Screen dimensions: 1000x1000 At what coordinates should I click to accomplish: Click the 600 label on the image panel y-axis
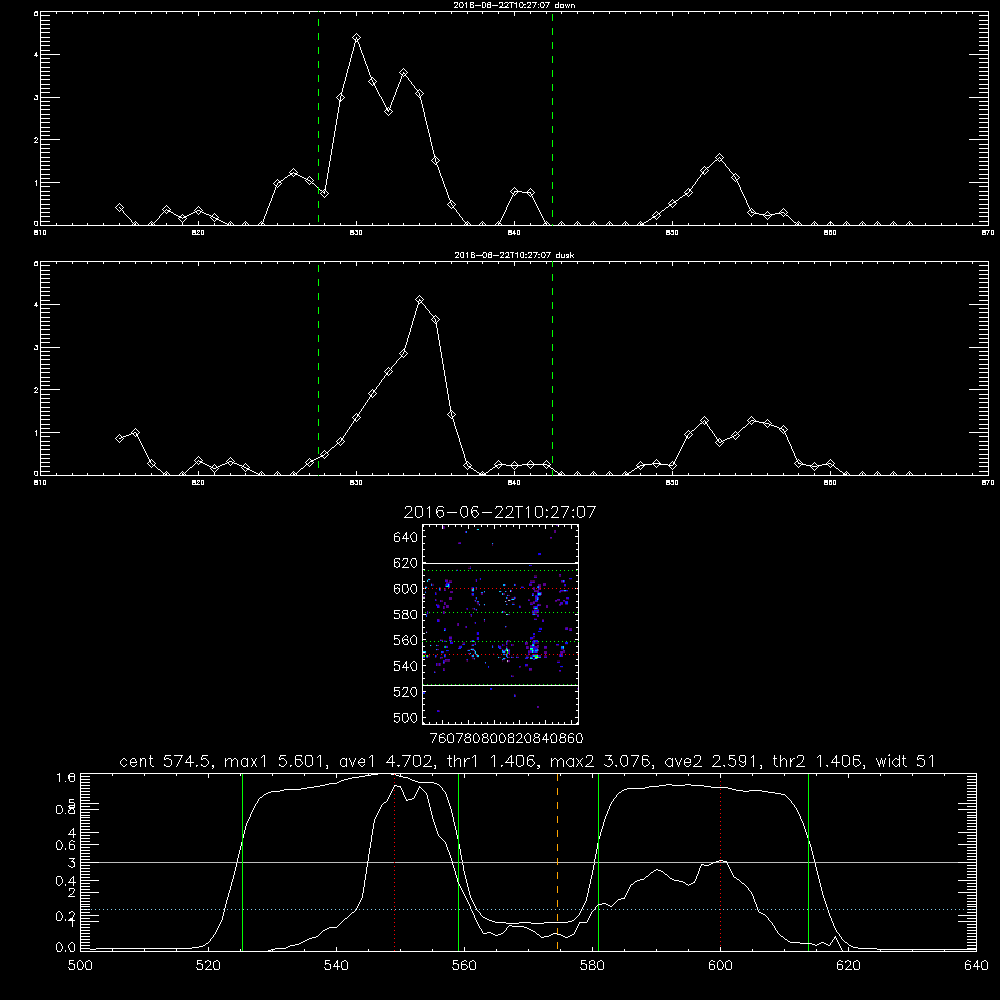point(405,589)
